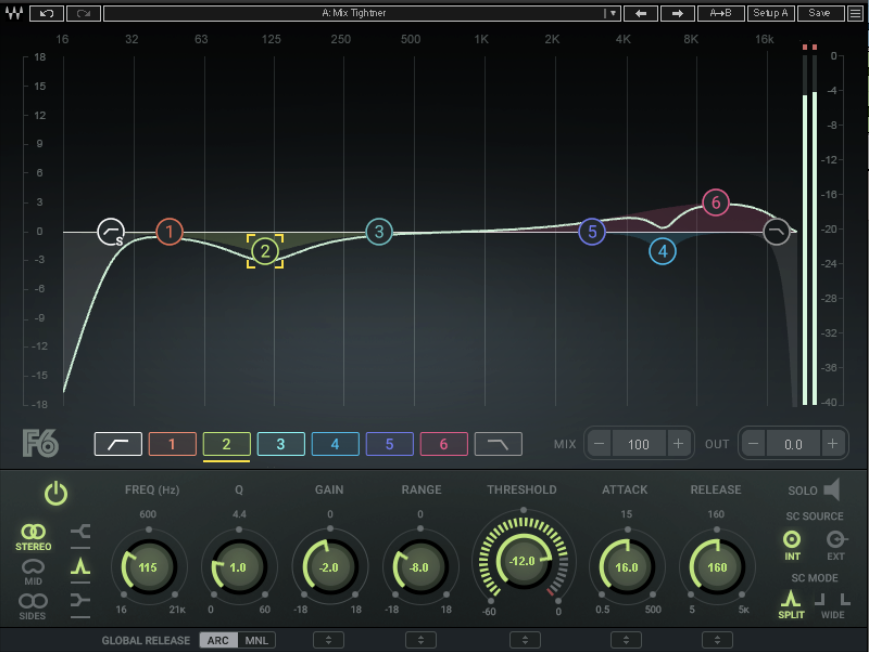Select the high-pass filter band tab
The image size is (870, 652).
(x=118, y=444)
